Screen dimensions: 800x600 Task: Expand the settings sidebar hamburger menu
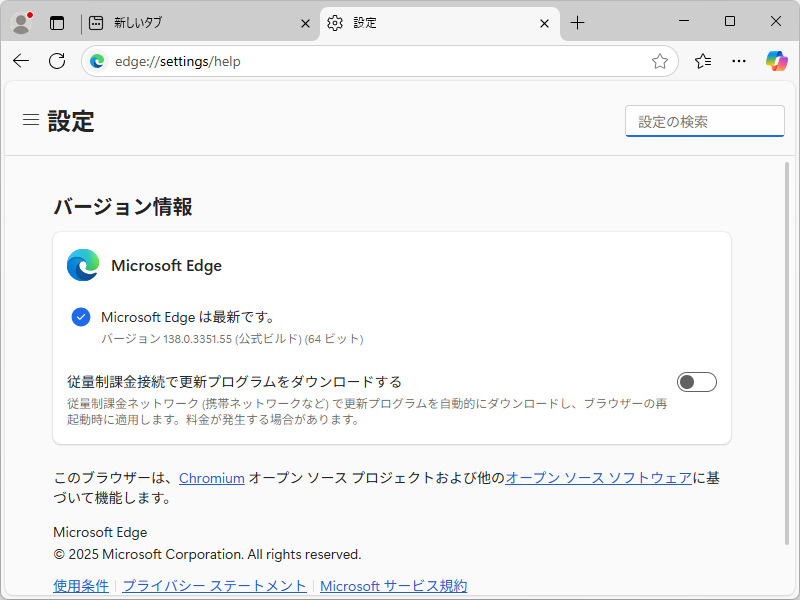click(x=30, y=119)
